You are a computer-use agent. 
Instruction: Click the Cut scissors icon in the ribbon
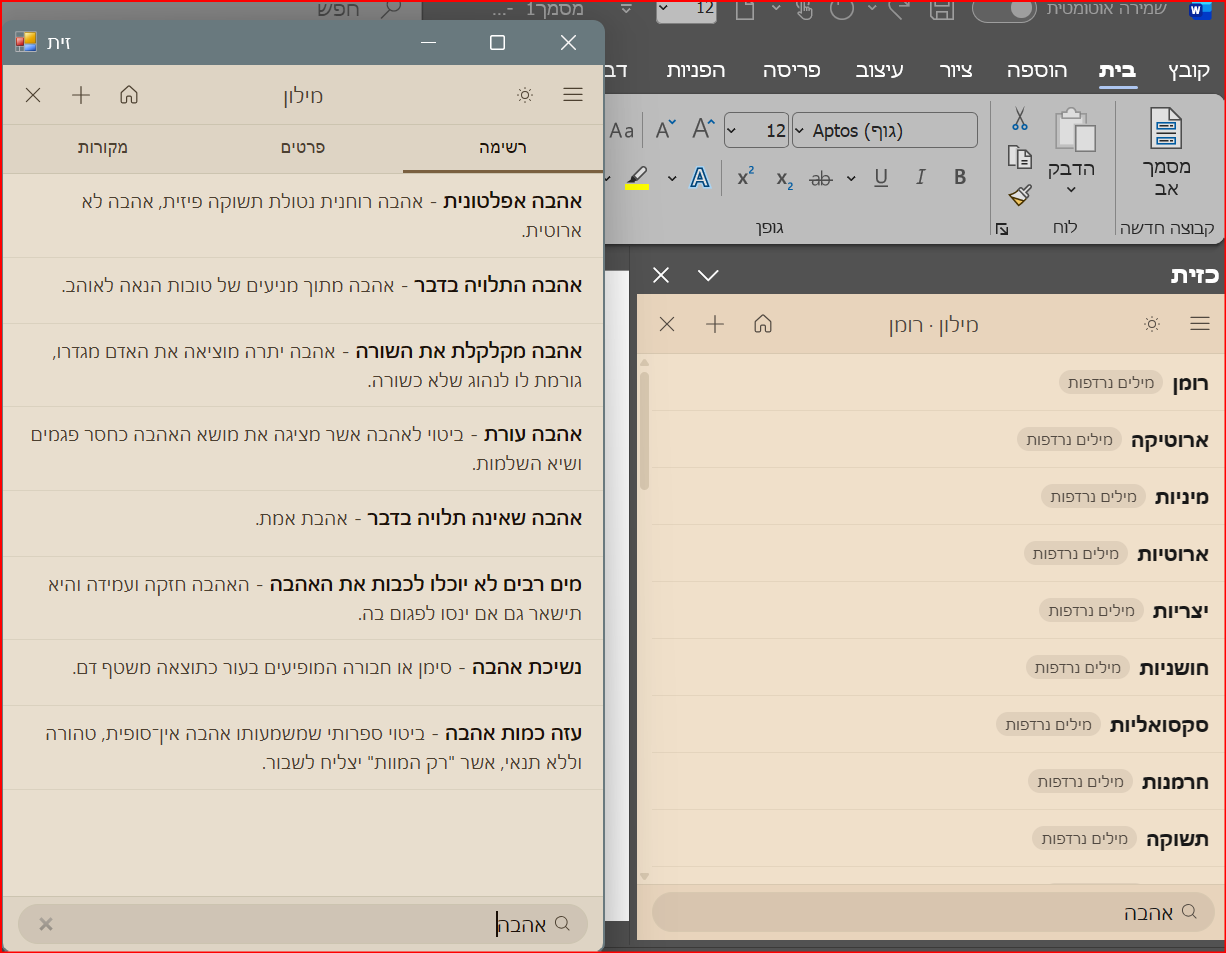point(1019,119)
